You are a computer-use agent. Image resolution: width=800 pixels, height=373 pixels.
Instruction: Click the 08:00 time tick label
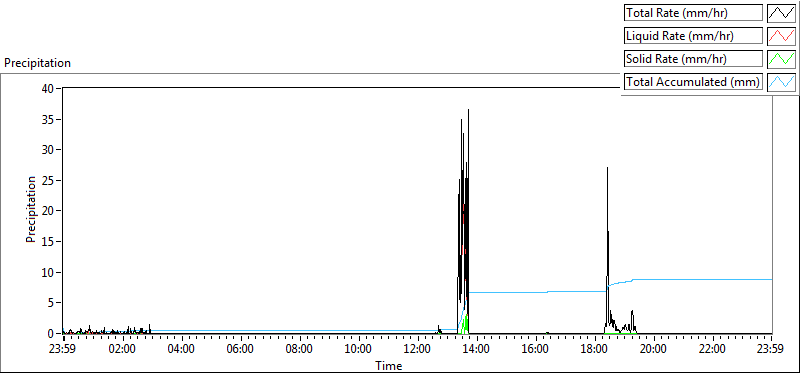(299, 350)
